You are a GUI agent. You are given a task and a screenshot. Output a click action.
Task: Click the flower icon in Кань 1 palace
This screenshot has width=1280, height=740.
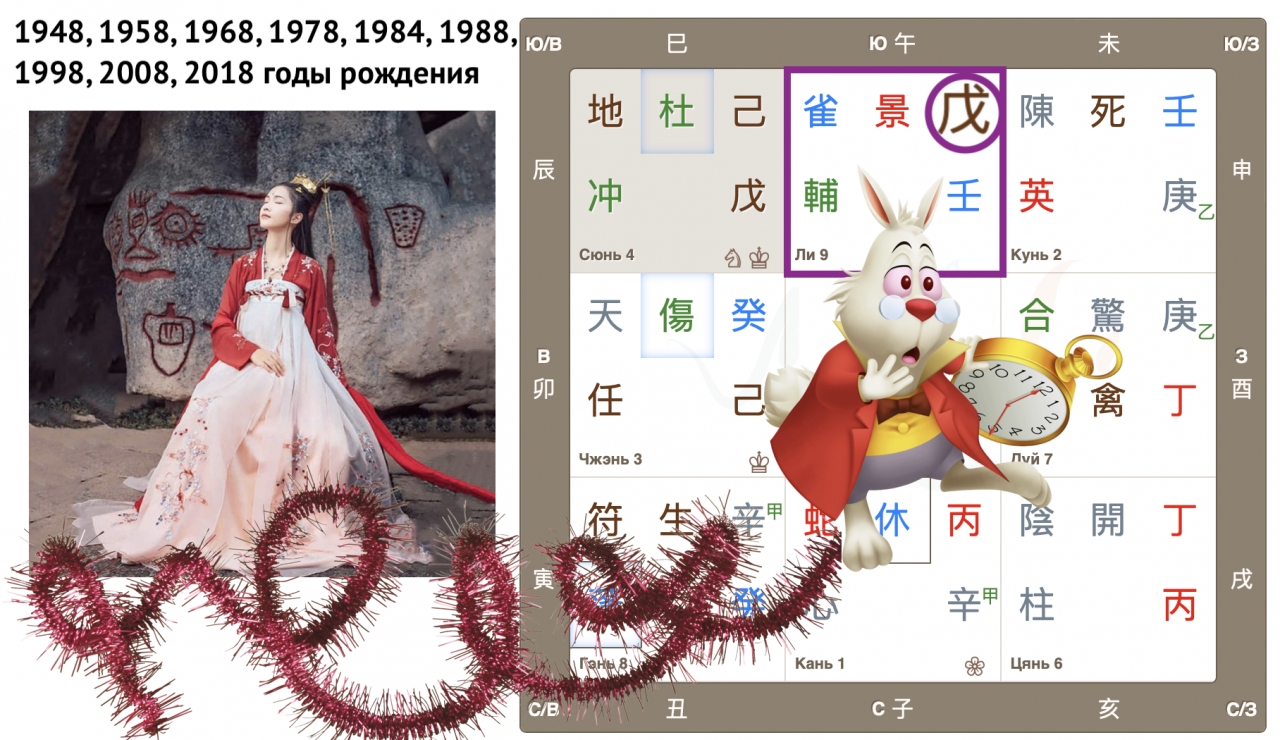click(x=974, y=665)
